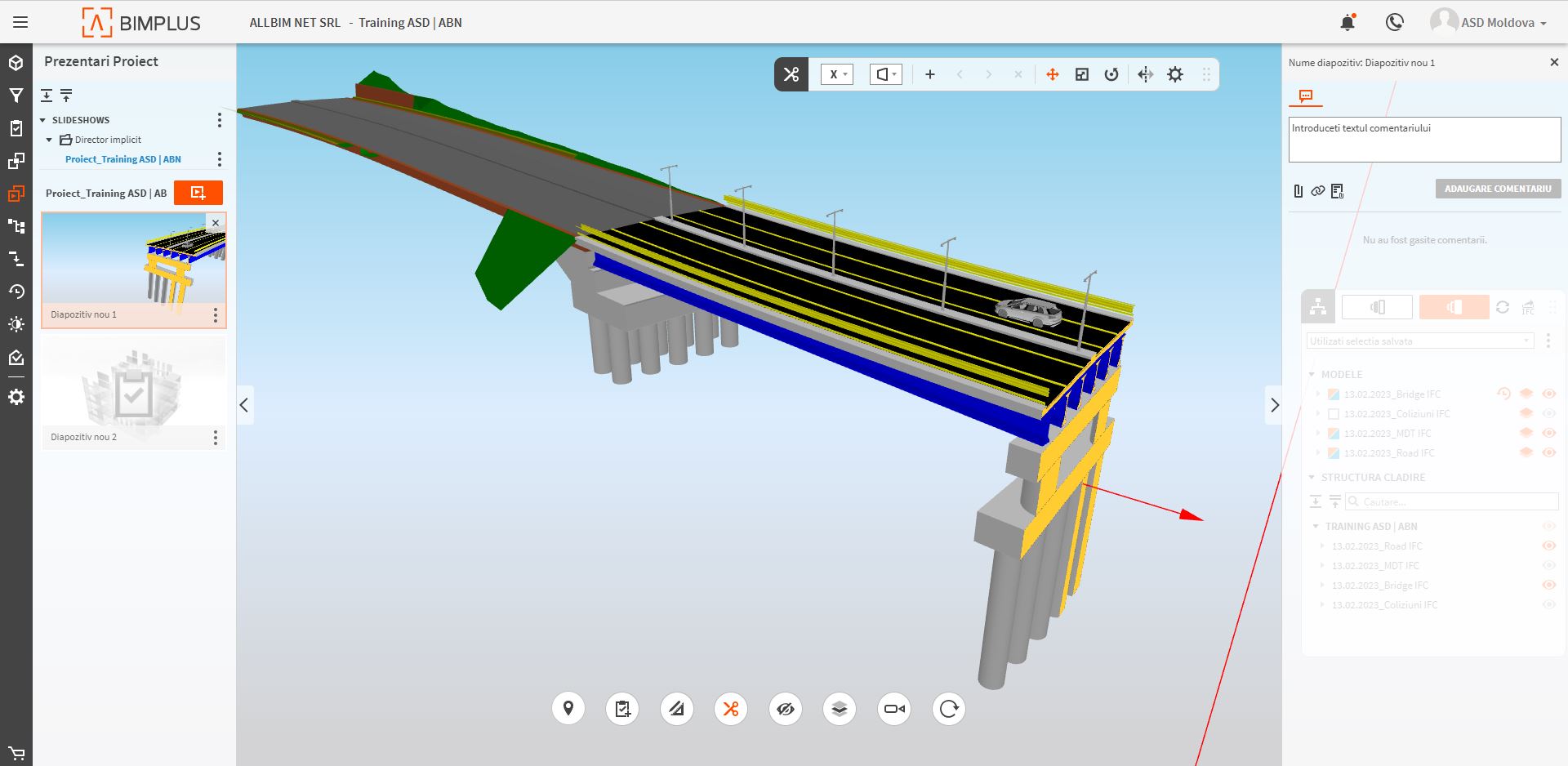
Task: Open the ASD Moldova user menu
Action: point(1489,23)
